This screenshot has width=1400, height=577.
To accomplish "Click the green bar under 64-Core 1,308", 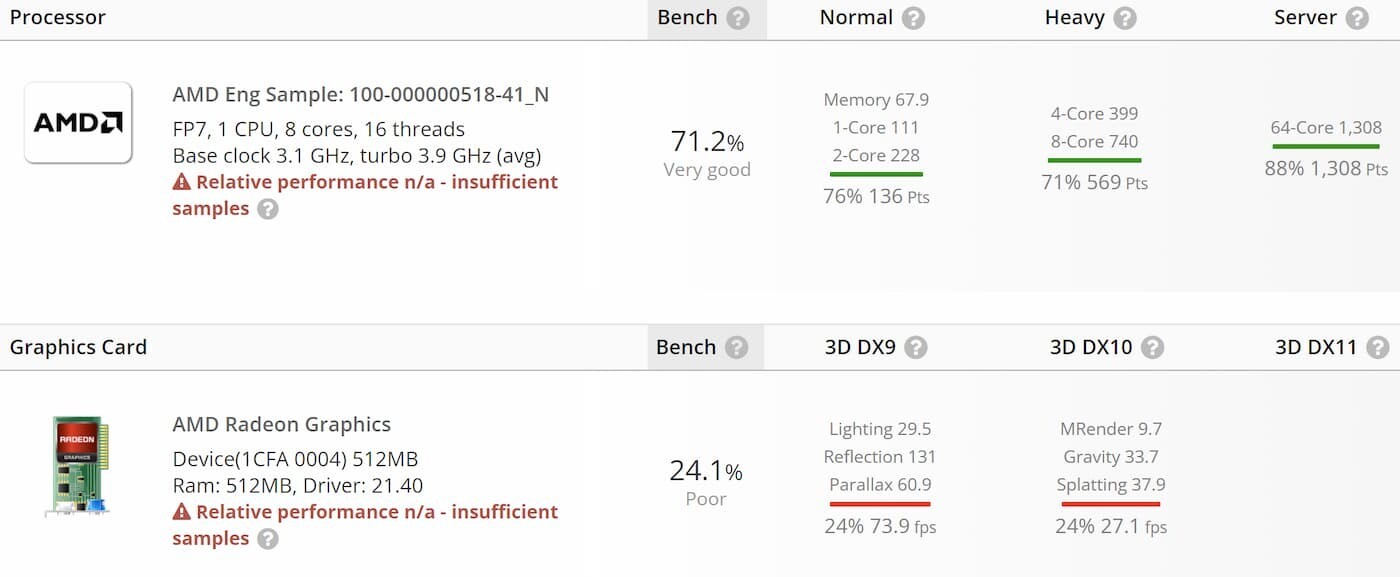I will [1326, 146].
